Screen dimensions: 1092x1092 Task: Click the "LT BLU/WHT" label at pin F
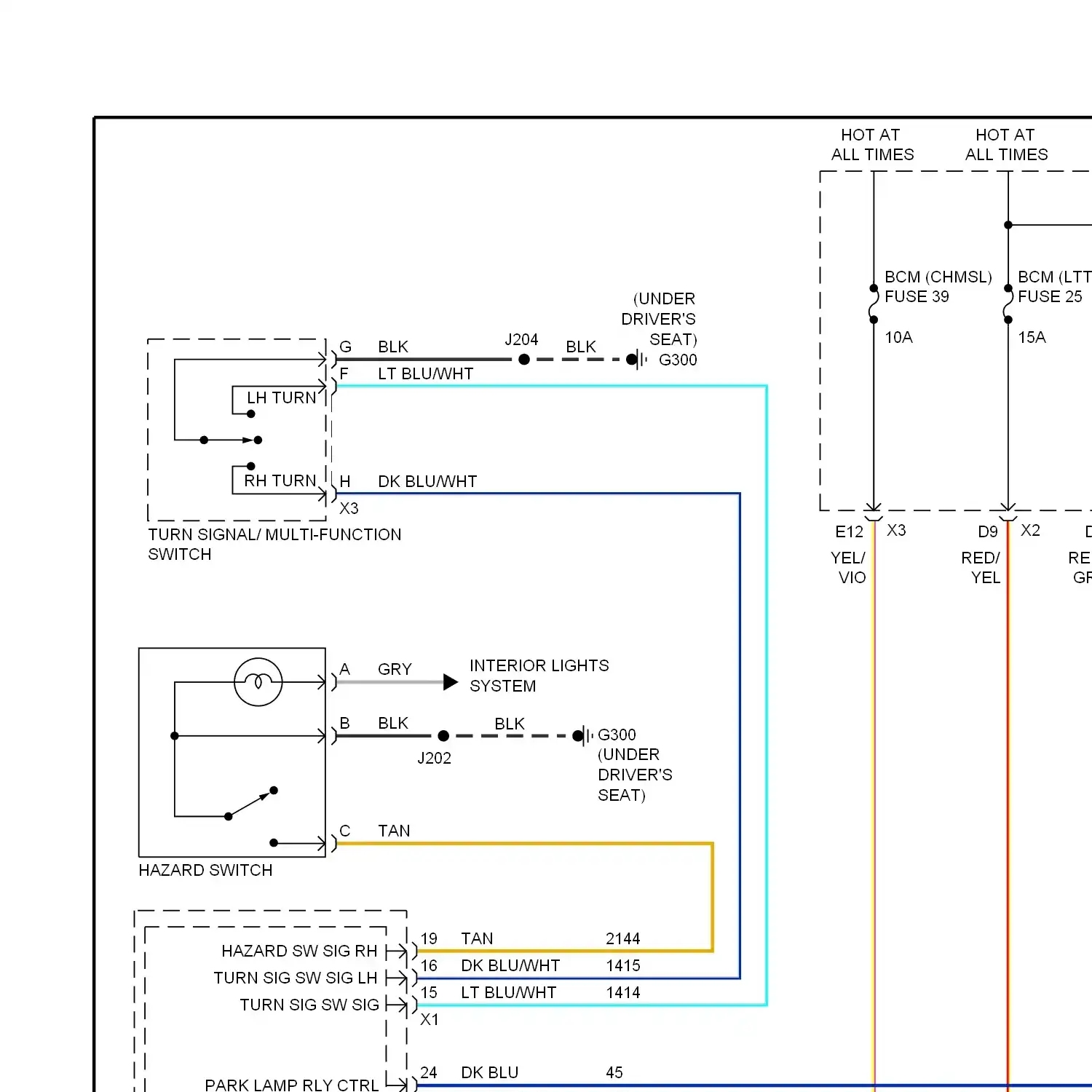point(426,373)
